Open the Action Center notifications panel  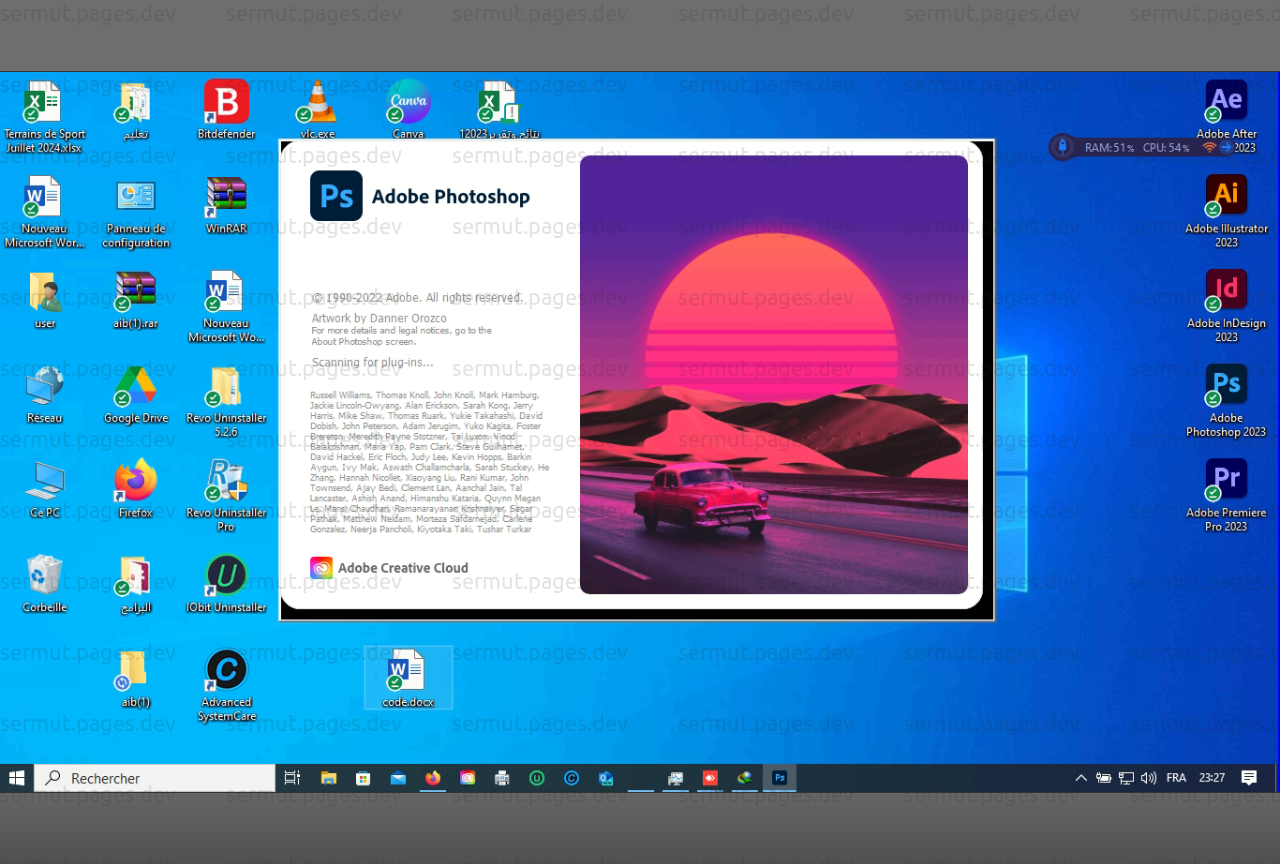click(x=1249, y=777)
